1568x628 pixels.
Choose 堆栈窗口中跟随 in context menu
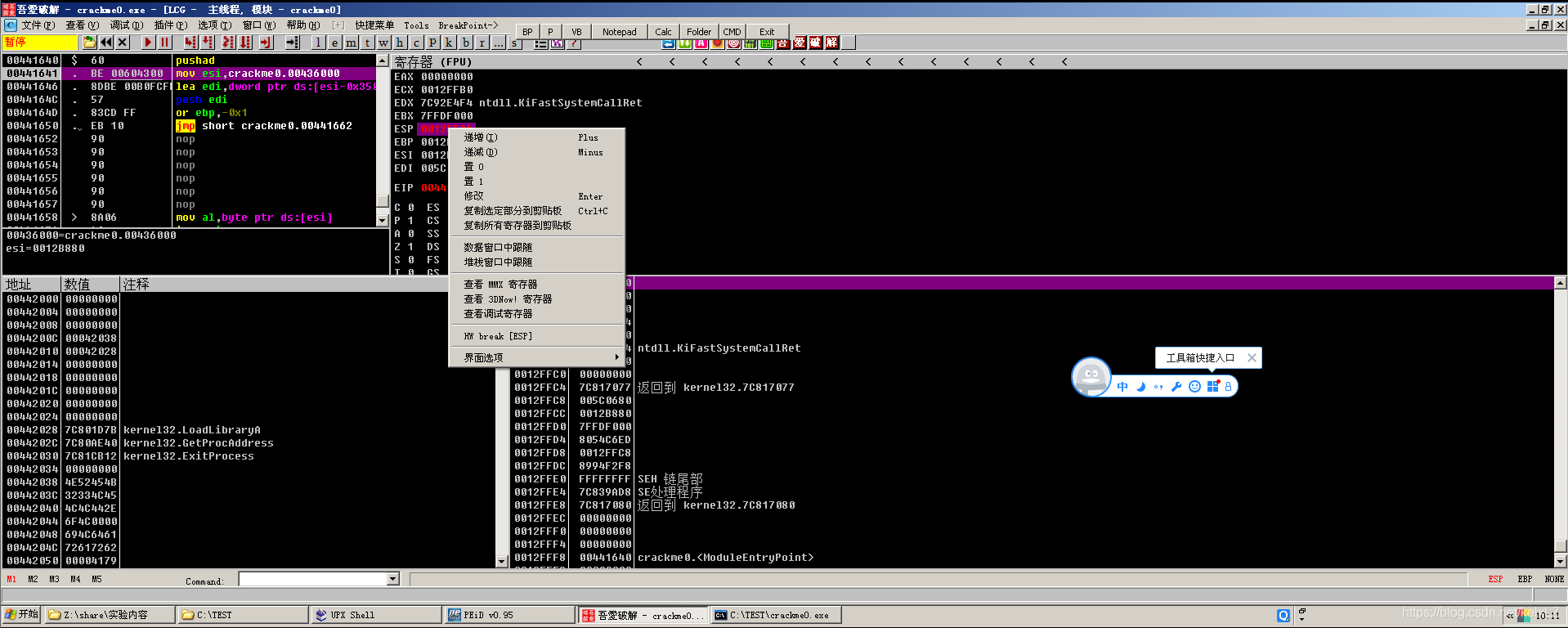point(536,262)
